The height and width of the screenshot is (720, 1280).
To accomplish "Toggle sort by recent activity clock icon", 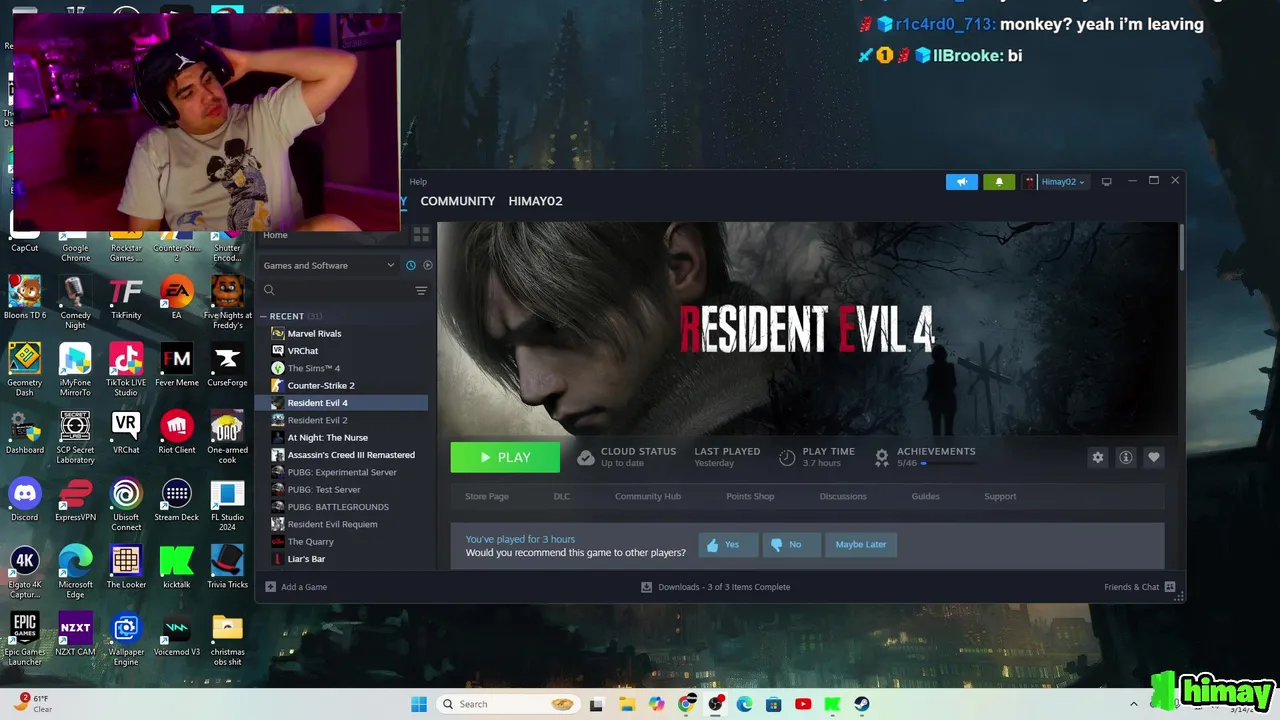I will coord(410,265).
